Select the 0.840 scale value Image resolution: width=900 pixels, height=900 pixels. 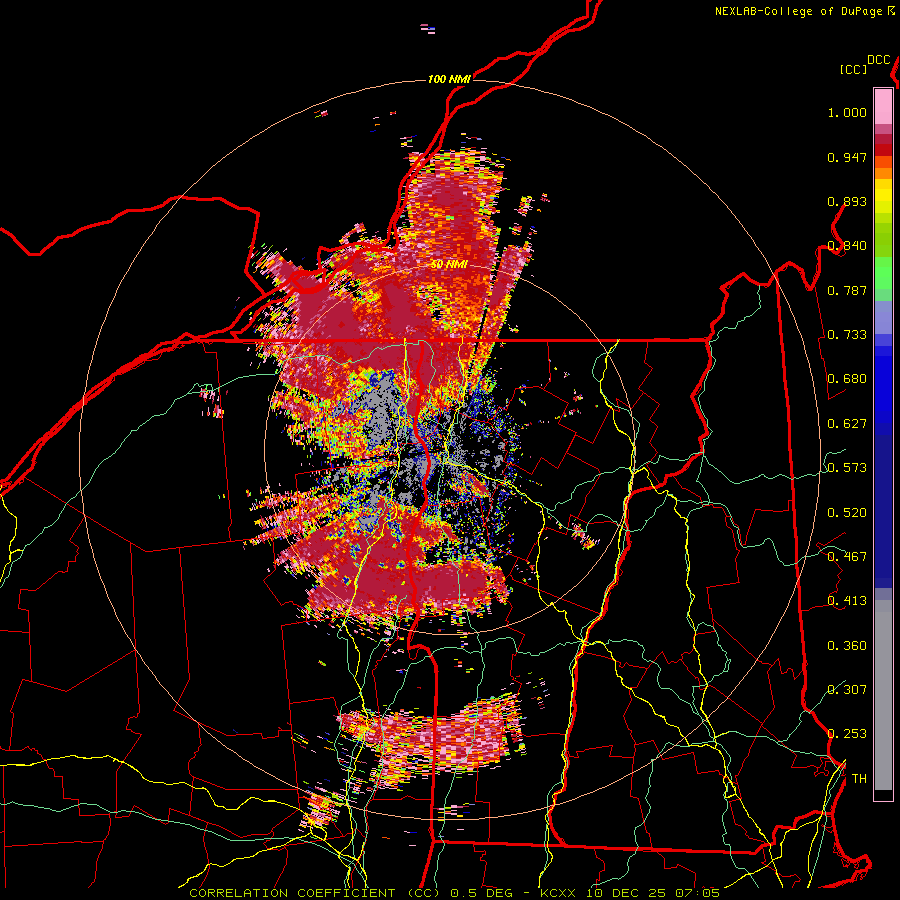coord(847,246)
